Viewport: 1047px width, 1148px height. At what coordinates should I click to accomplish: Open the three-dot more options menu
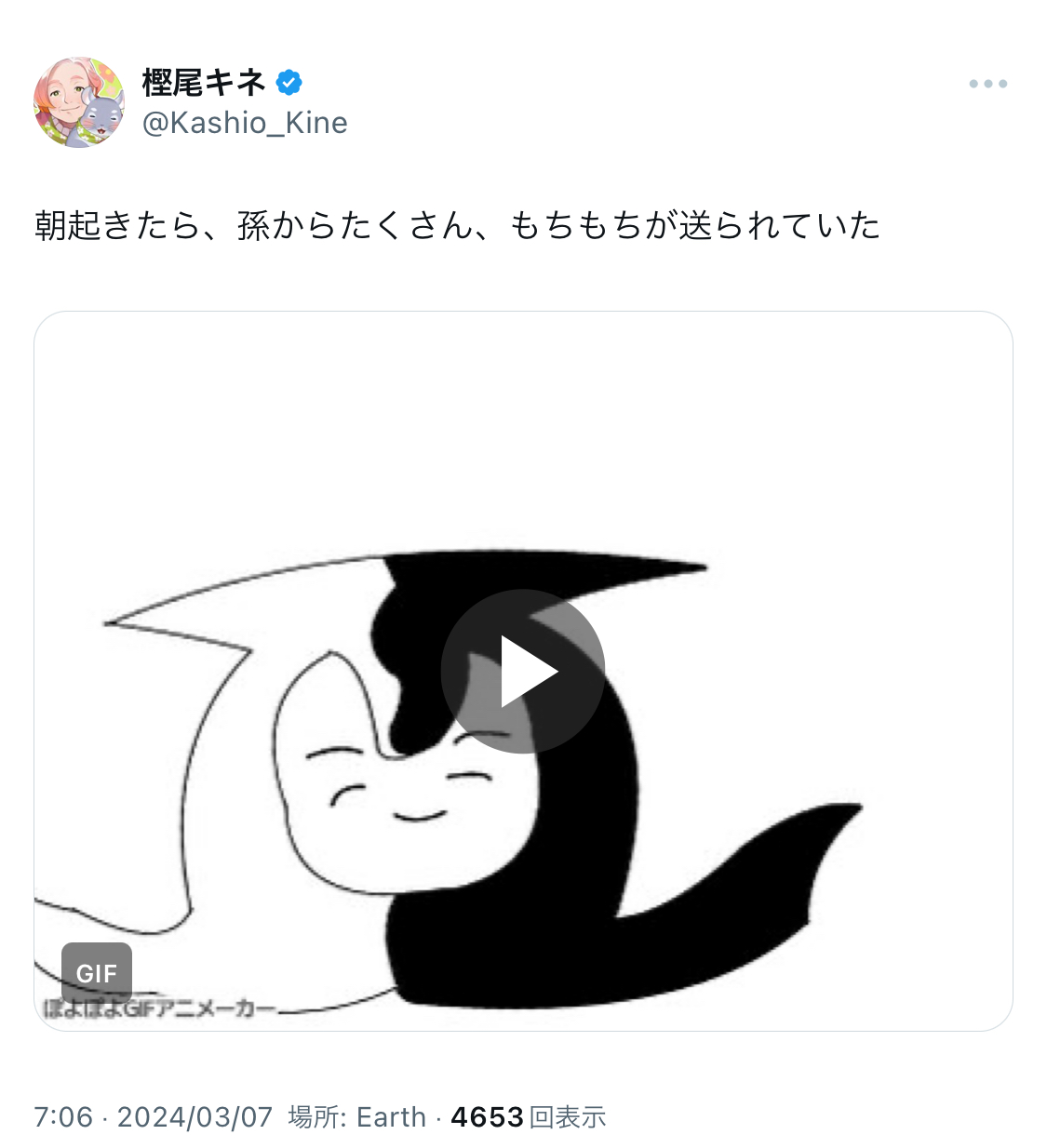[x=987, y=84]
